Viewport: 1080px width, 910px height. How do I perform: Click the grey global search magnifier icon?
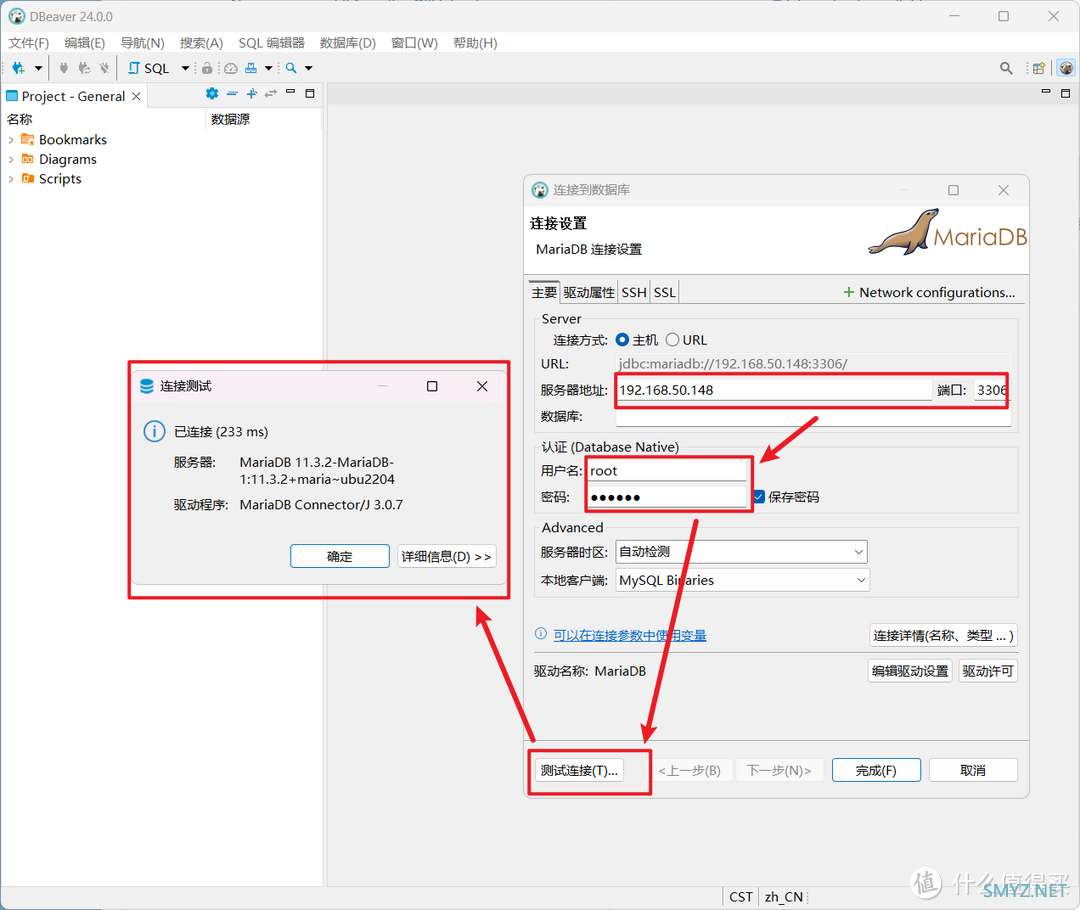1006,68
